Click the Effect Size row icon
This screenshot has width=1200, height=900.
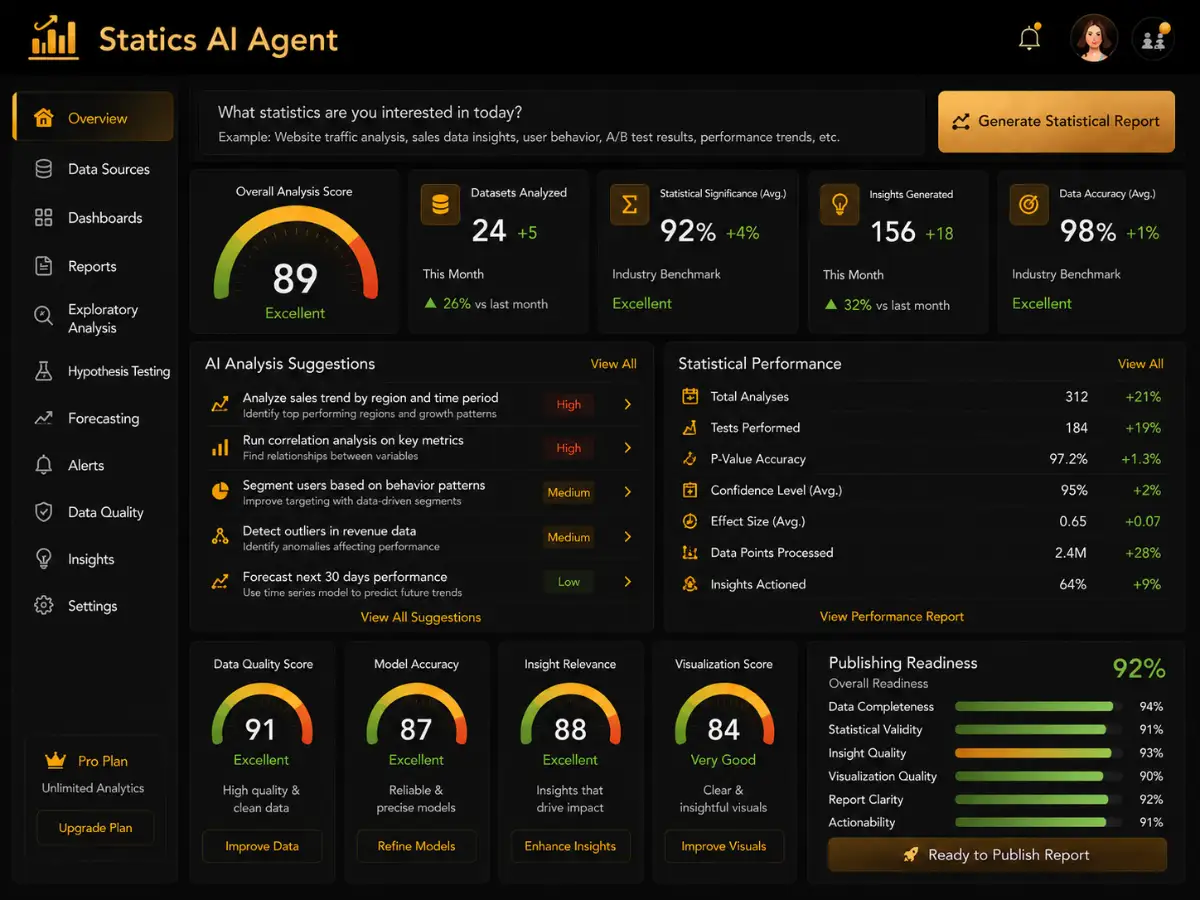click(689, 521)
